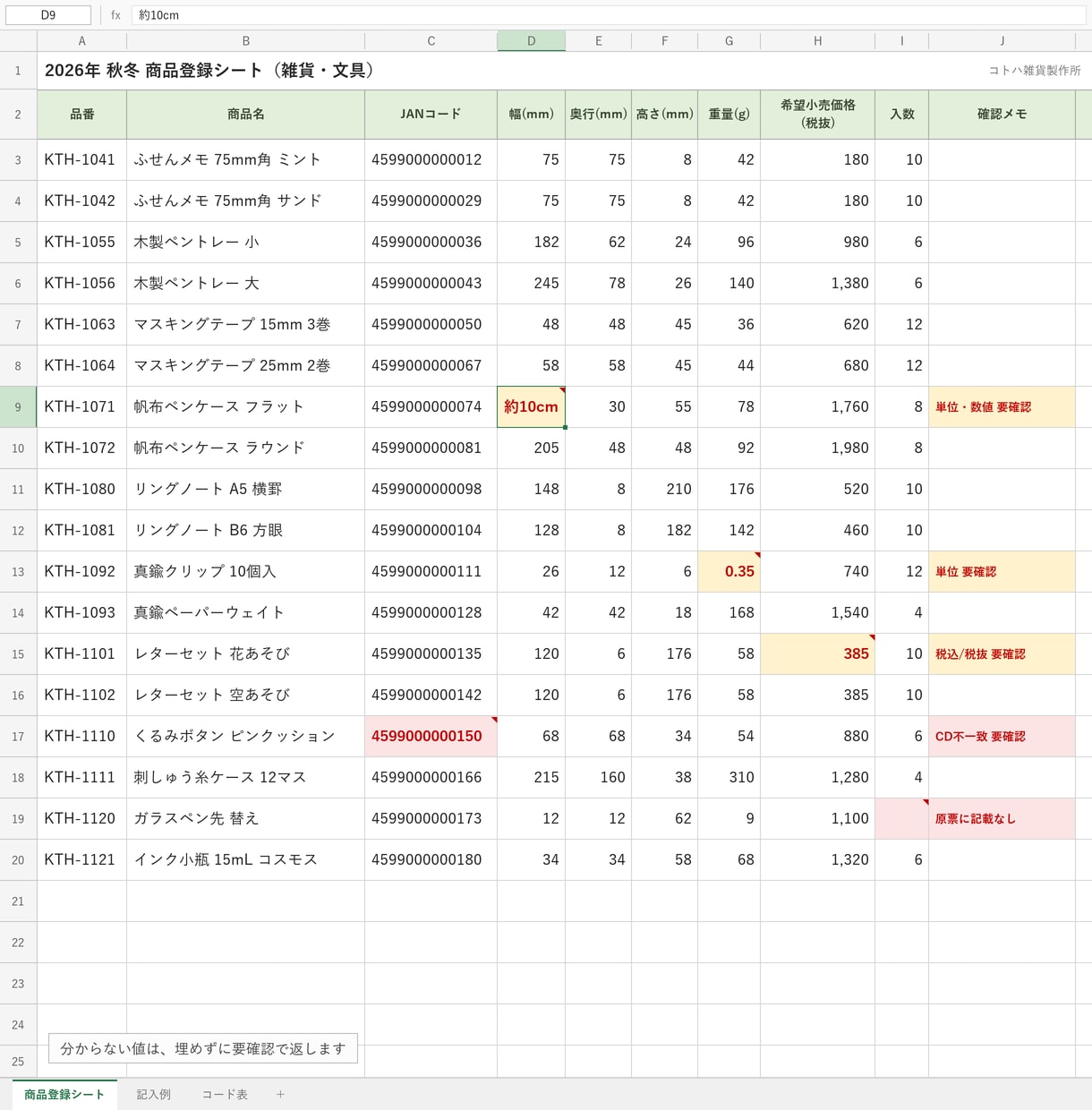Select row 9 header
Viewport: 1092px width, 1110px height.
[18, 407]
